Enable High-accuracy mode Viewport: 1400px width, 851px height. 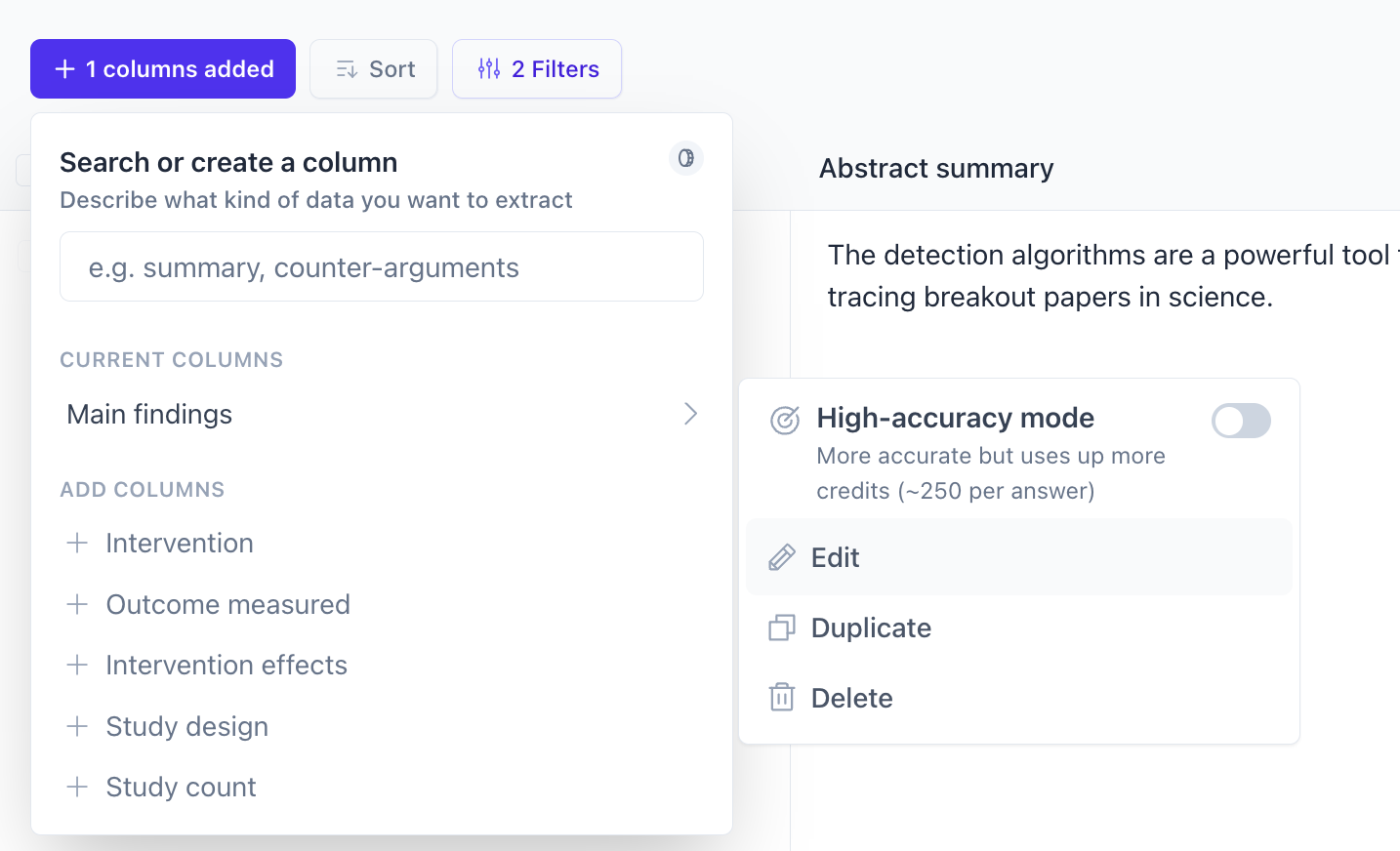click(x=1241, y=420)
